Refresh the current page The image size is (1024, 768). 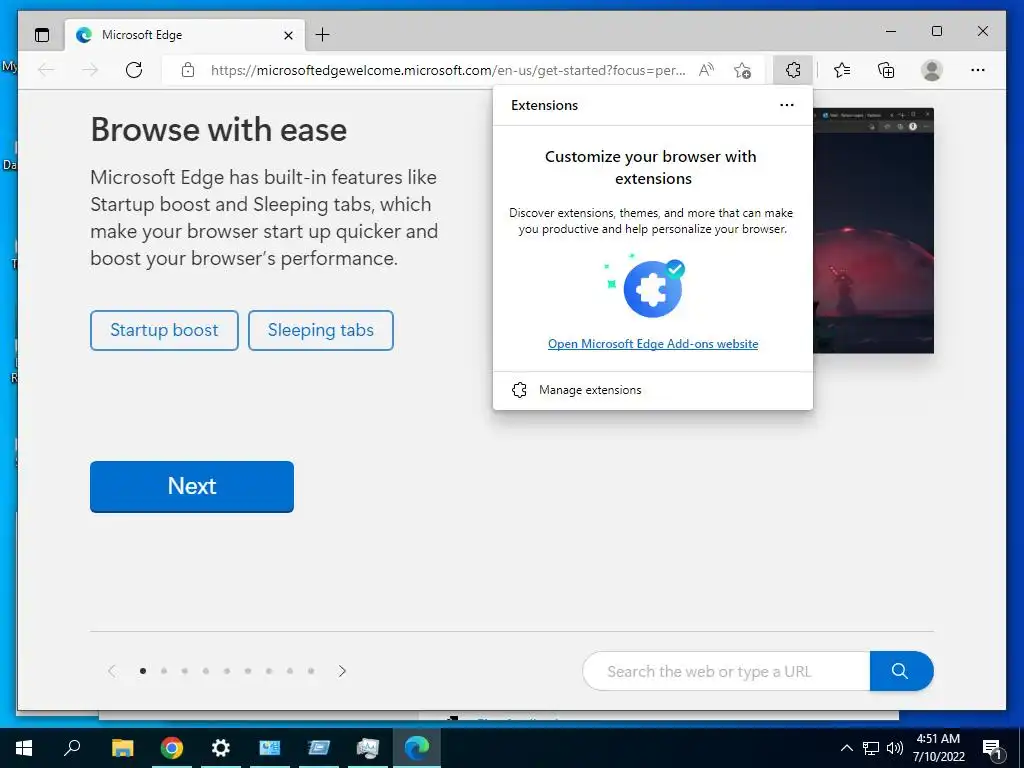(134, 70)
